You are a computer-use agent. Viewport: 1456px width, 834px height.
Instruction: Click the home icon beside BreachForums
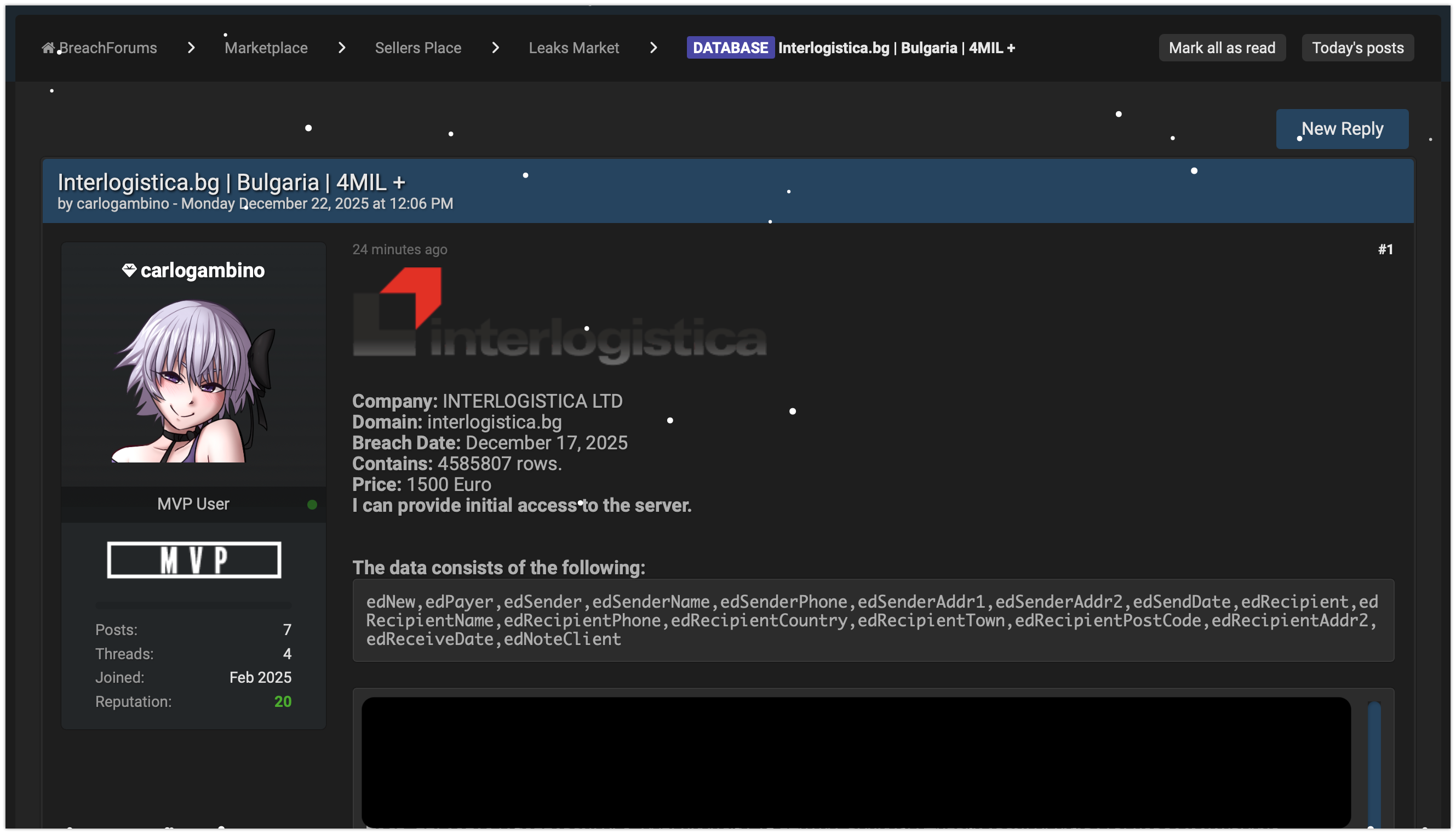pyautogui.click(x=48, y=48)
